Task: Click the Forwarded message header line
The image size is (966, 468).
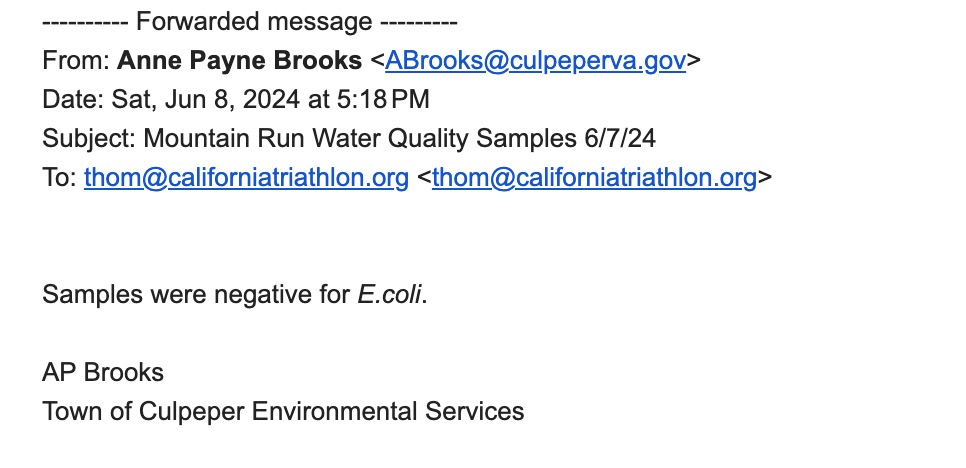Action: 250,21
